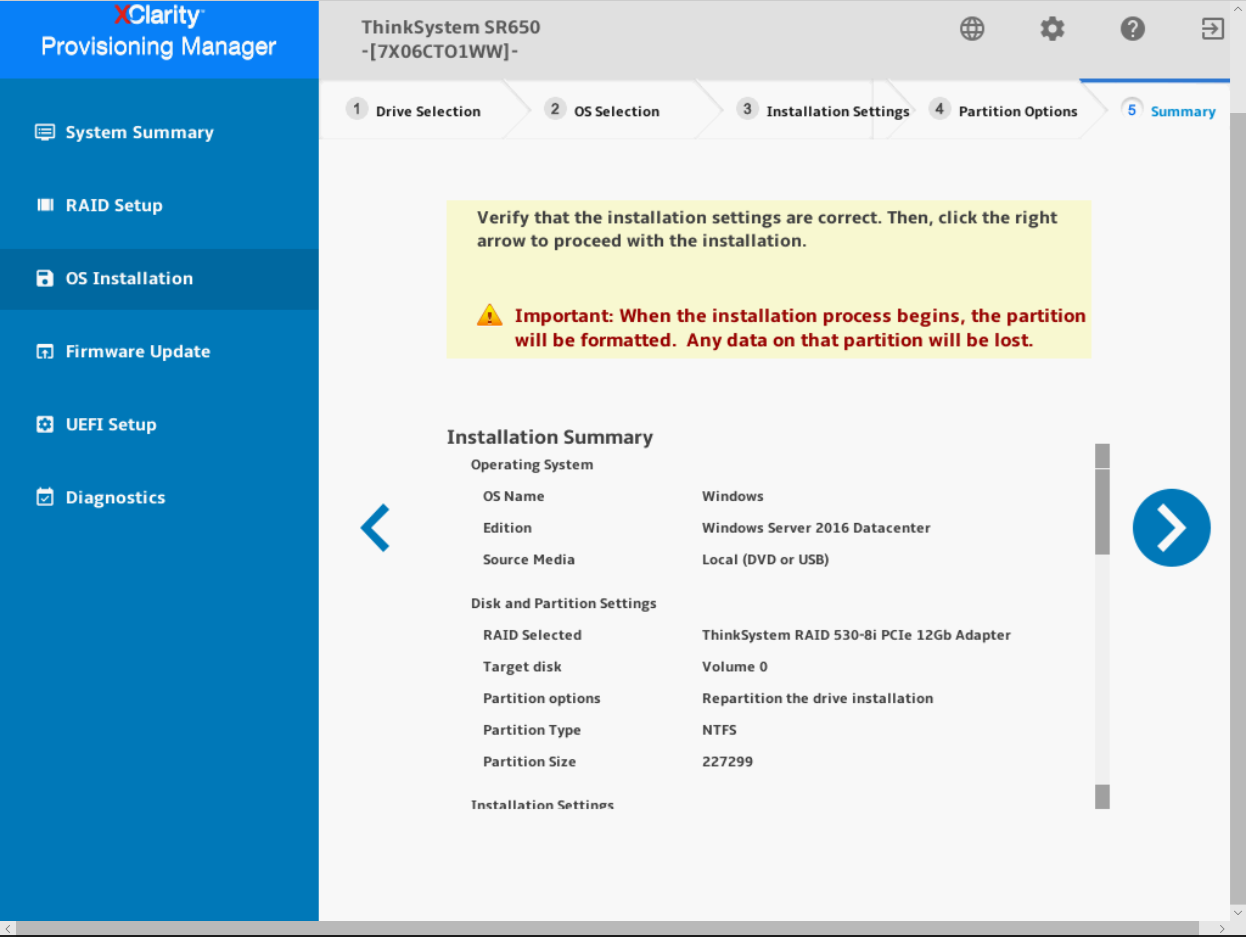Click the Disk and Partition Settings heading
Screen dimensions: 1246x937
[x=564, y=604]
